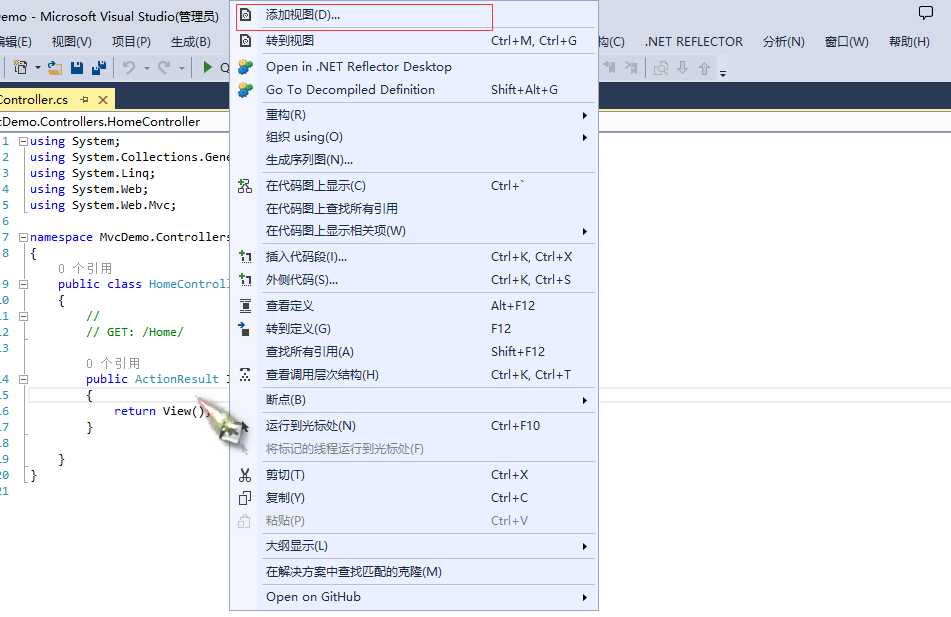
Task: Click the Undo toolbar icon
Action: tap(129, 67)
